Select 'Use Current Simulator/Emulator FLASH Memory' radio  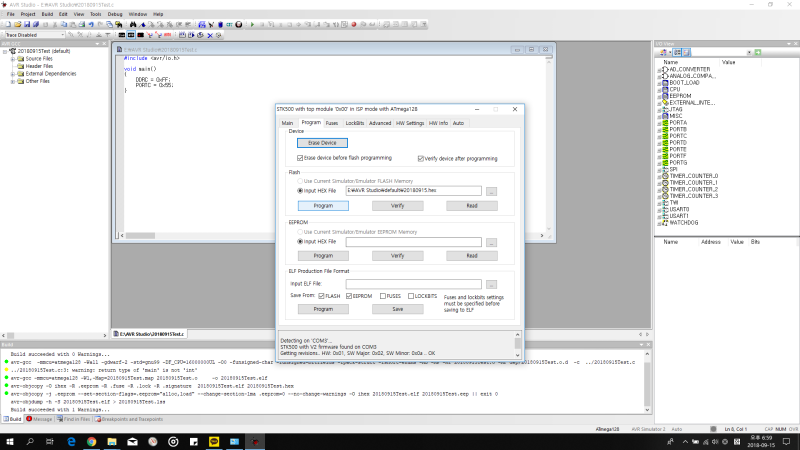300,181
